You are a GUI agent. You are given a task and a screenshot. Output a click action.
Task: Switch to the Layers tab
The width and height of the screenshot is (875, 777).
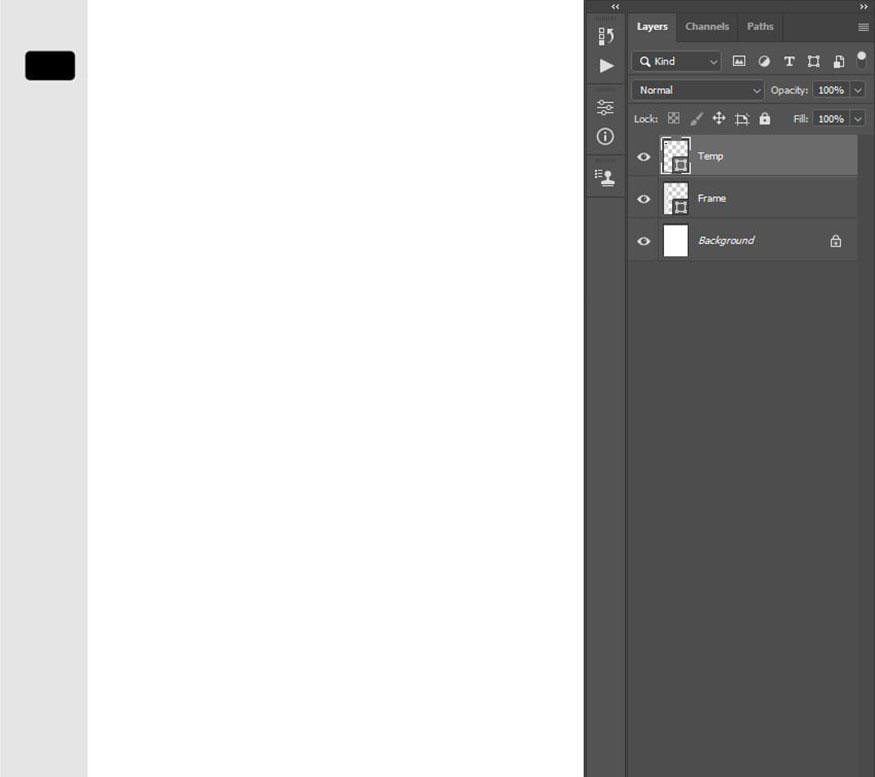click(x=652, y=26)
